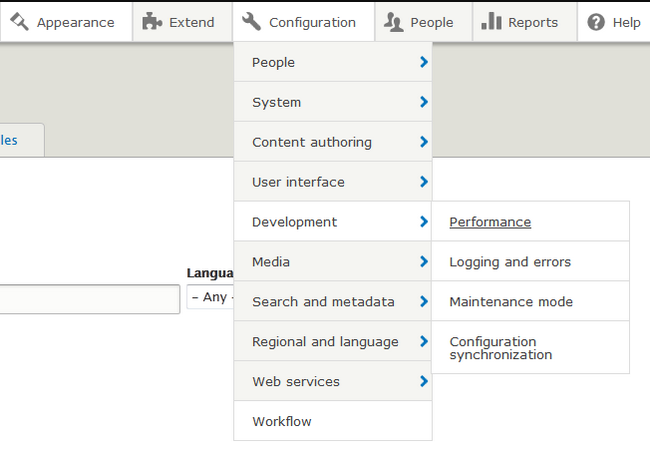This screenshot has width=650, height=449.
Task: Select System menu entry
Action: tap(333, 102)
